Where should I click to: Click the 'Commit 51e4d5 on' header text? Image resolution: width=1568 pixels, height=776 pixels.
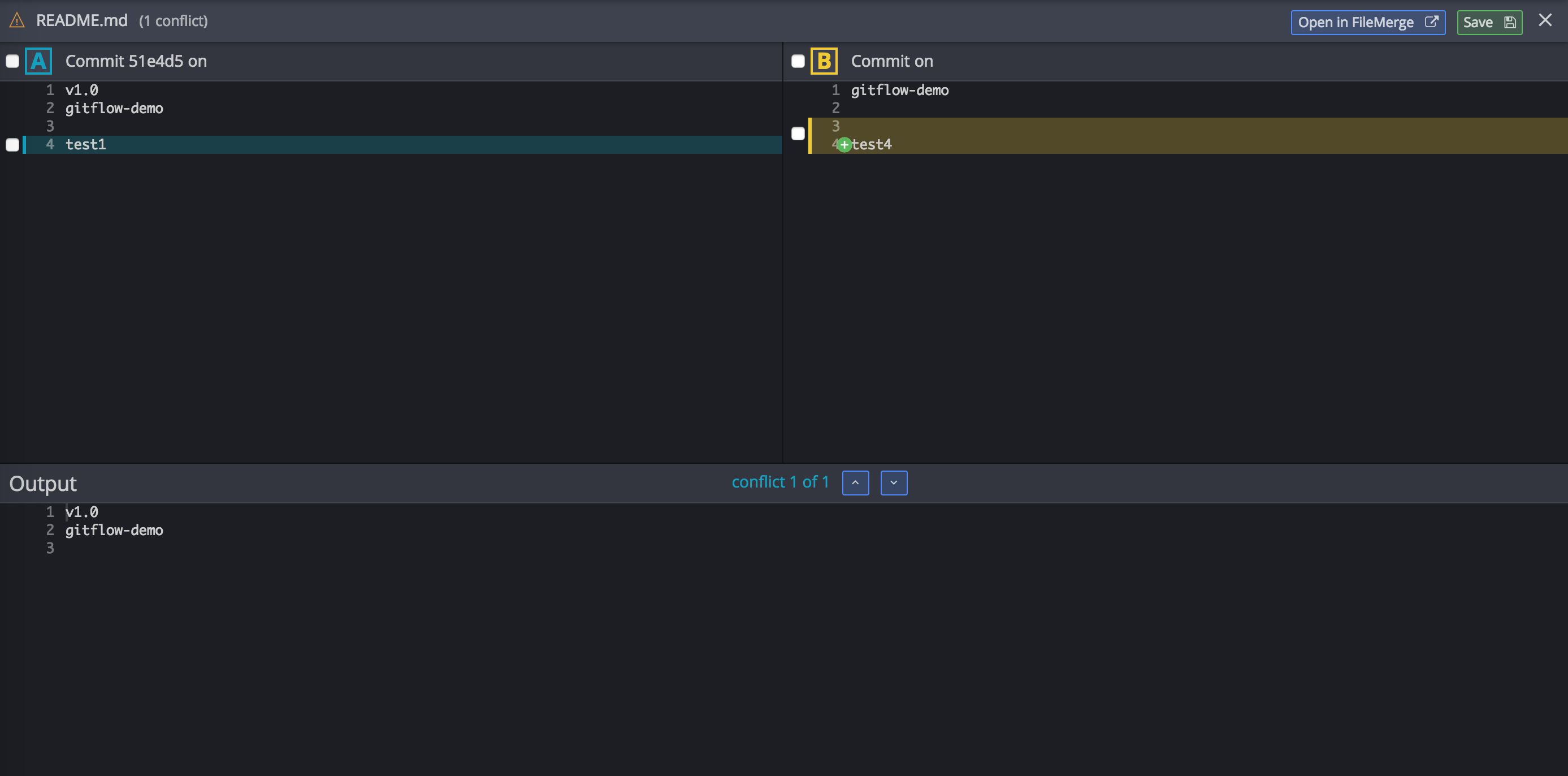pyautogui.click(x=136, y=61)
